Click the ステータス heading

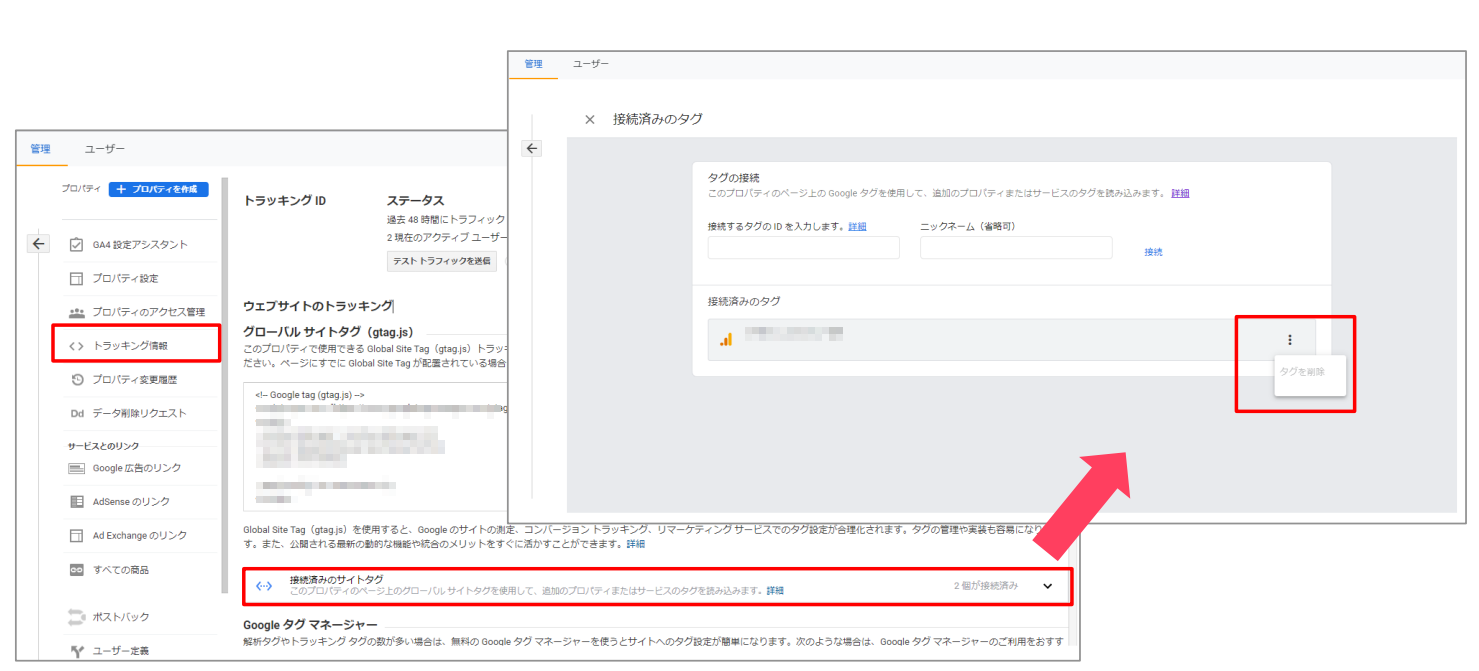pyautogui.click(x=415, y=201)
